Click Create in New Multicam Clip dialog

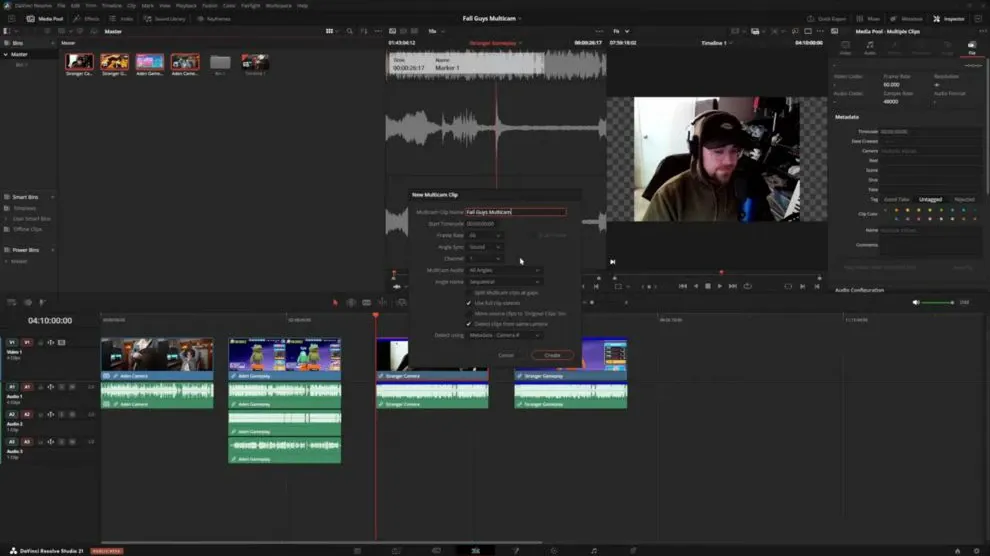pyautogui.click(x=552, y=355)
